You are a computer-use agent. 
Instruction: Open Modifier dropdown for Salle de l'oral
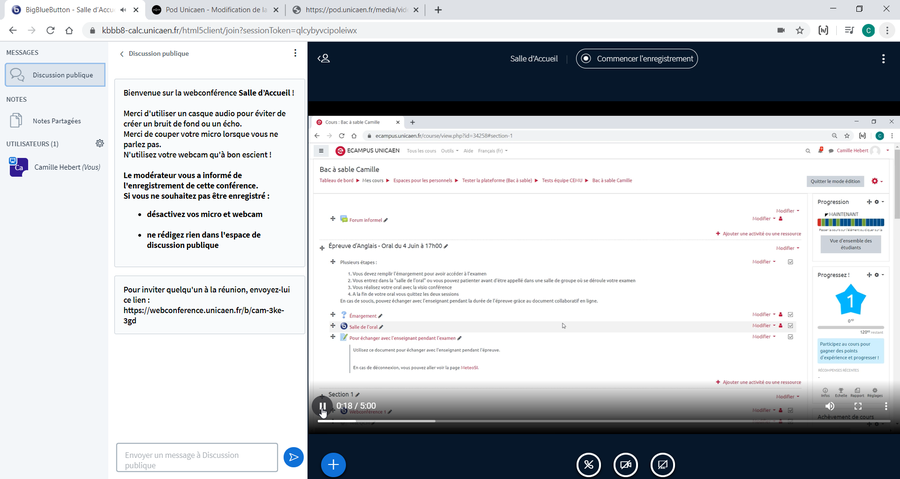(x=763, y=326)
